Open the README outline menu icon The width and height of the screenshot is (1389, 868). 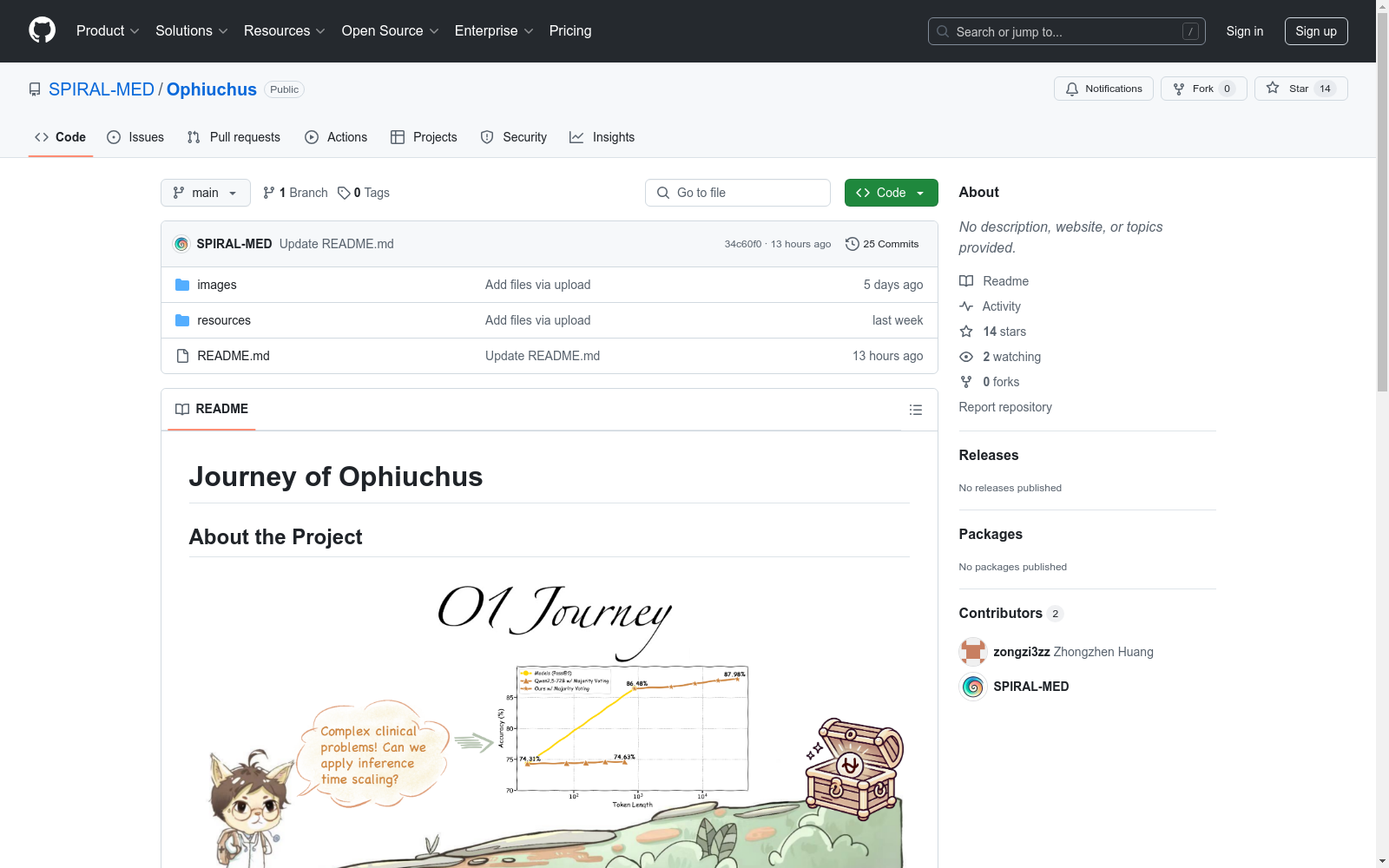(916, 410)
